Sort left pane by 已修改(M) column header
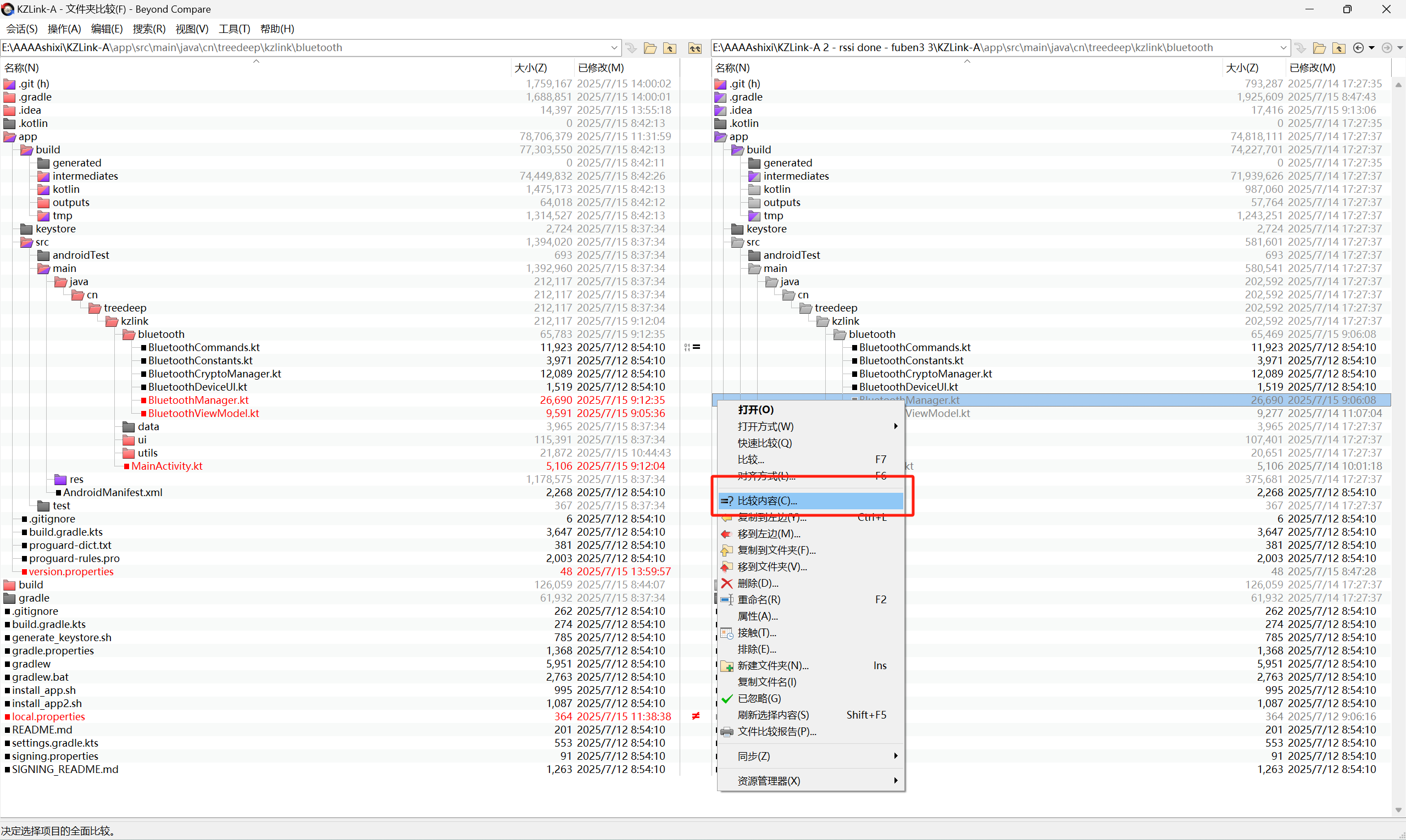1406x840 pixels. (626, 68)
